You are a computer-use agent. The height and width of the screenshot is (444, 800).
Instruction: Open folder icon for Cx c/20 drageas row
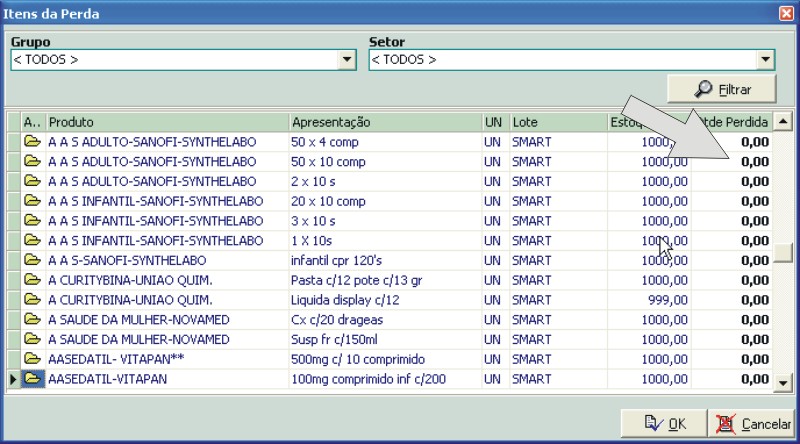[x=32, y=319]
